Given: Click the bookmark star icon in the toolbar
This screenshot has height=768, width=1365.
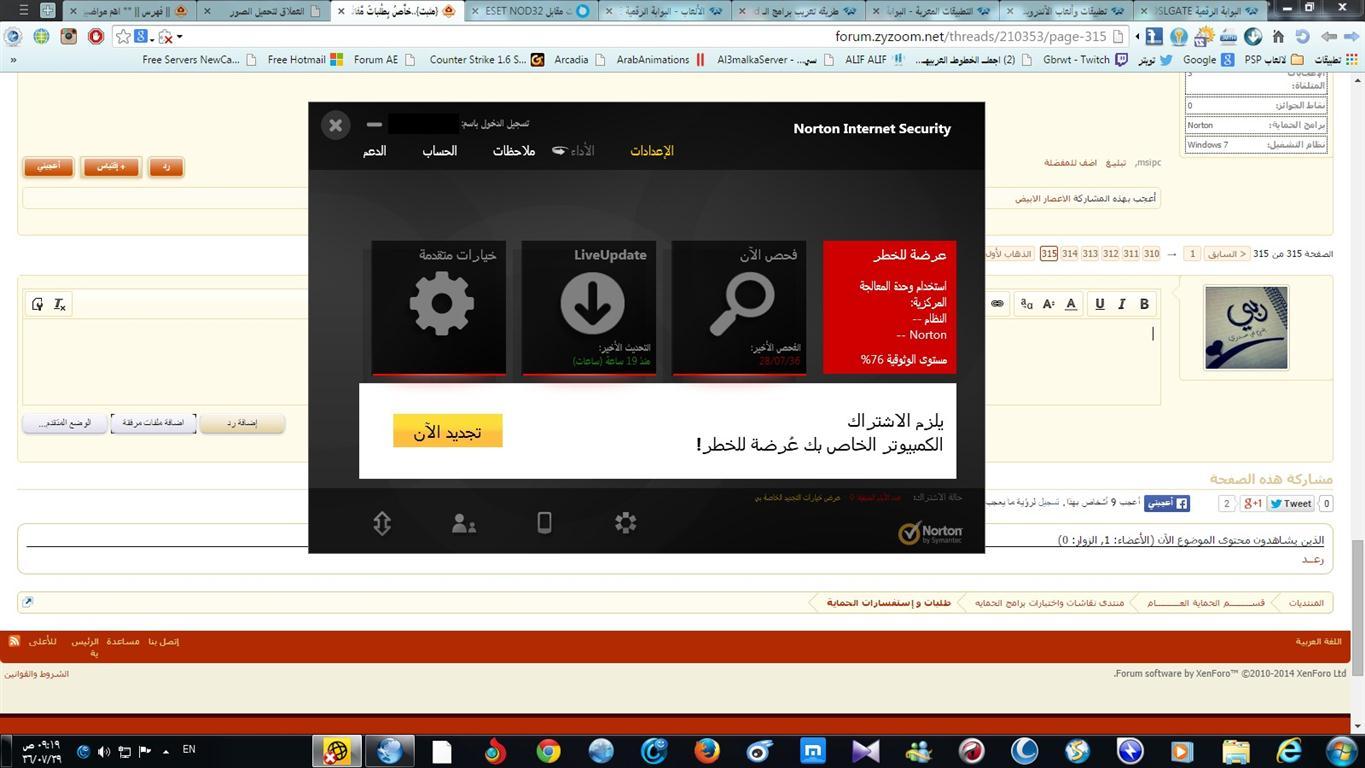Looking at the screenshot, I should click(x=123, y=36).
